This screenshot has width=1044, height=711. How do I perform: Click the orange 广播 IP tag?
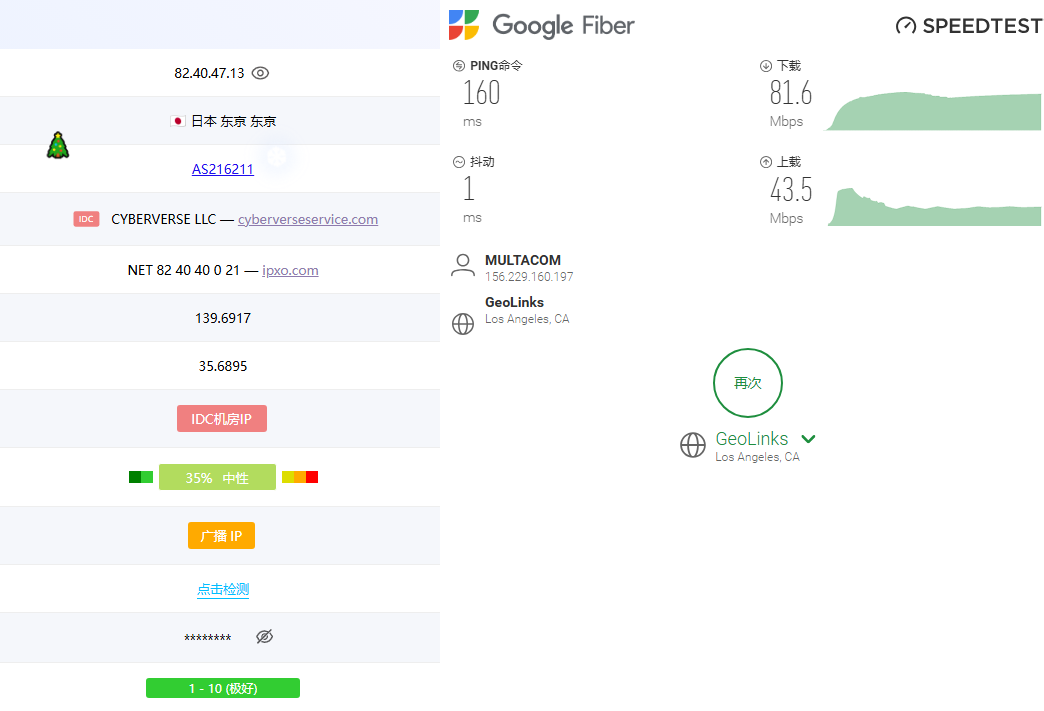point(221,536)
